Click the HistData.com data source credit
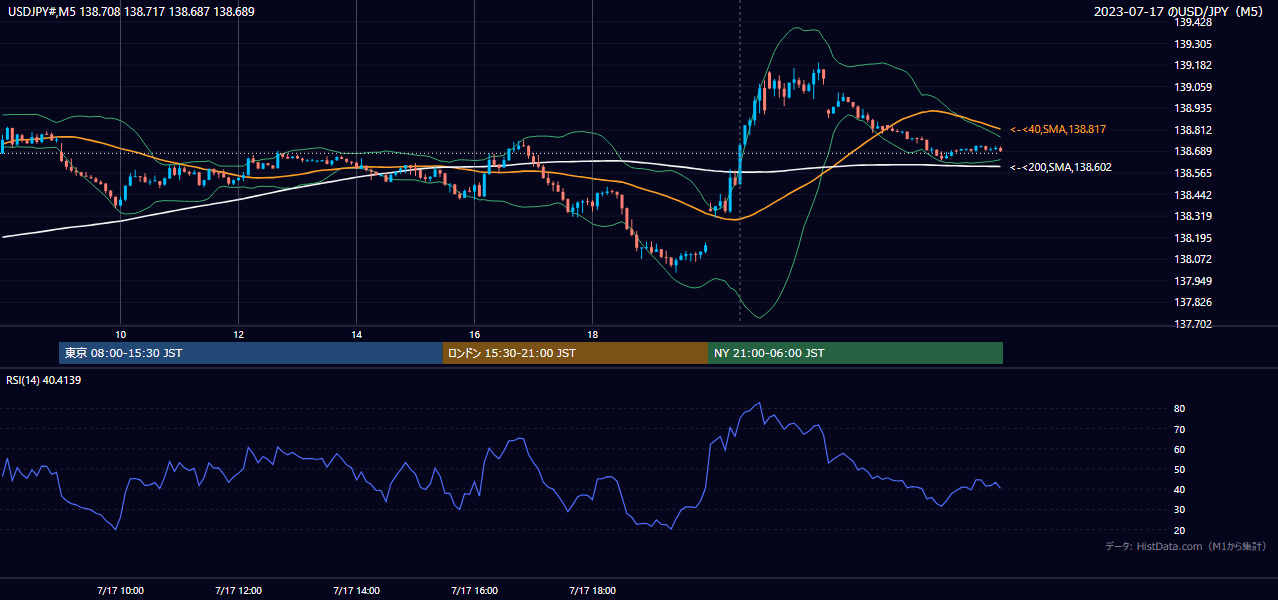This screenshot has height=600, width=1278. click(x=1185, y=546)
